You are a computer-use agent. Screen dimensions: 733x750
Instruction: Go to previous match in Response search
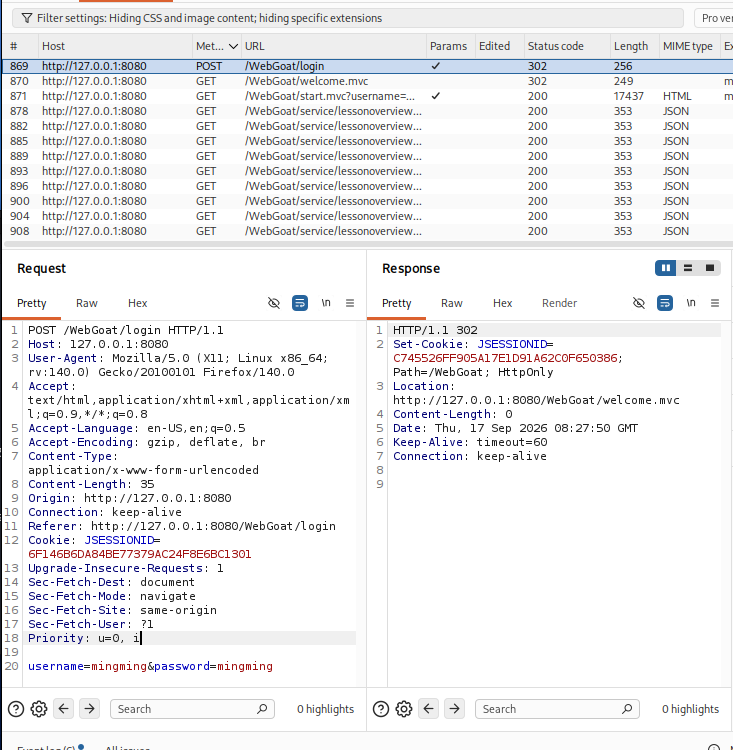(429, 708)
